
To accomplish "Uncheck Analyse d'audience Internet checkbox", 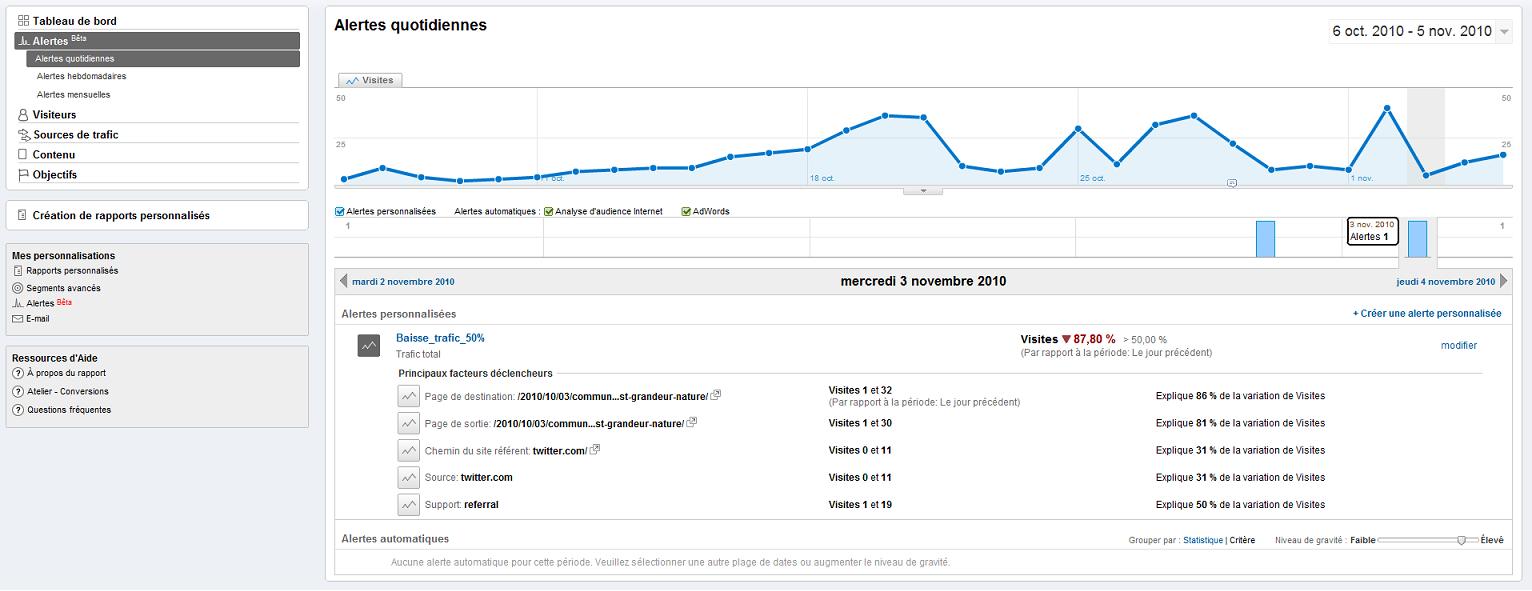I will (548, 212).
